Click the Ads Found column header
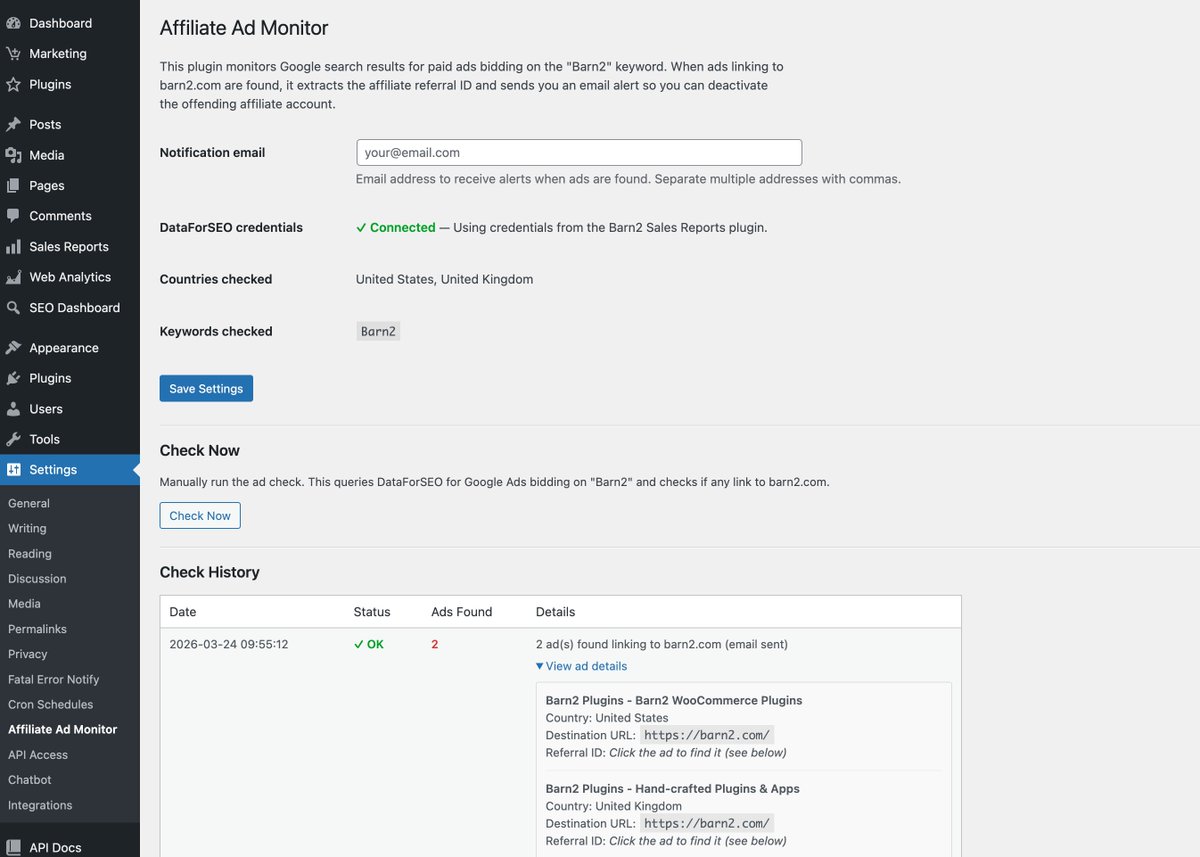Viewport: 1200px width, 857px height. click(462, 612)
